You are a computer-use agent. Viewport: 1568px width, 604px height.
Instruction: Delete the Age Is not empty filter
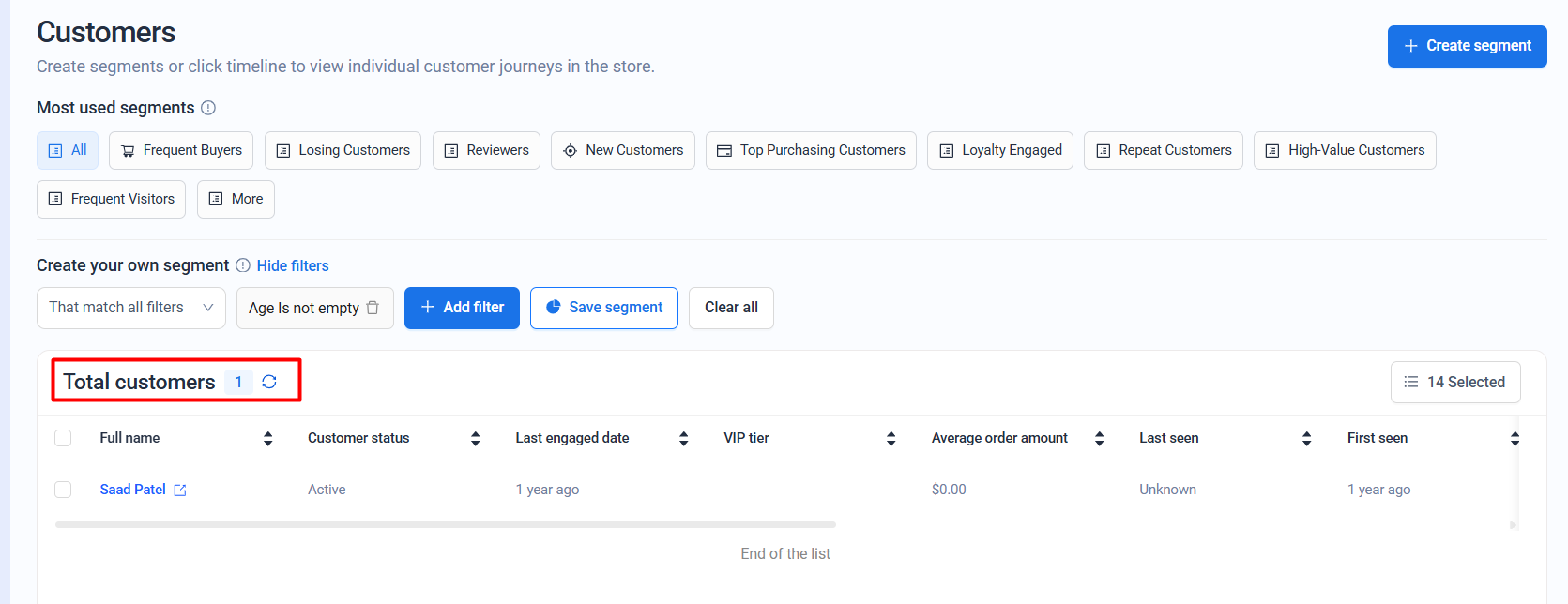pos(373,308)
